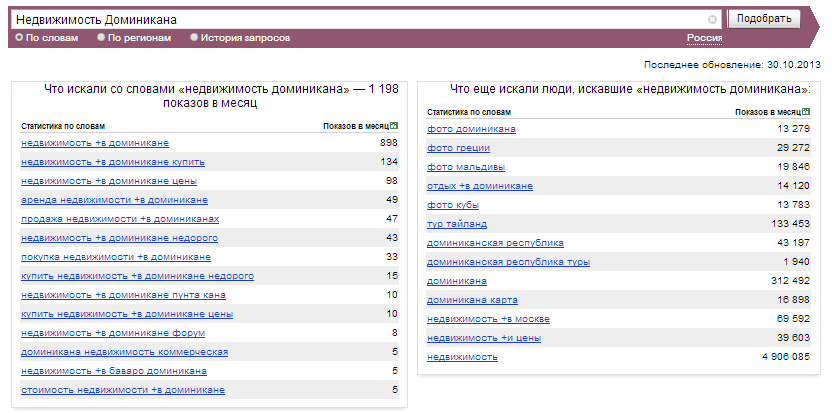Click the value 1 940 for 'доминиканская республика туры'
The image size is (832, 413).
(796, 262)
